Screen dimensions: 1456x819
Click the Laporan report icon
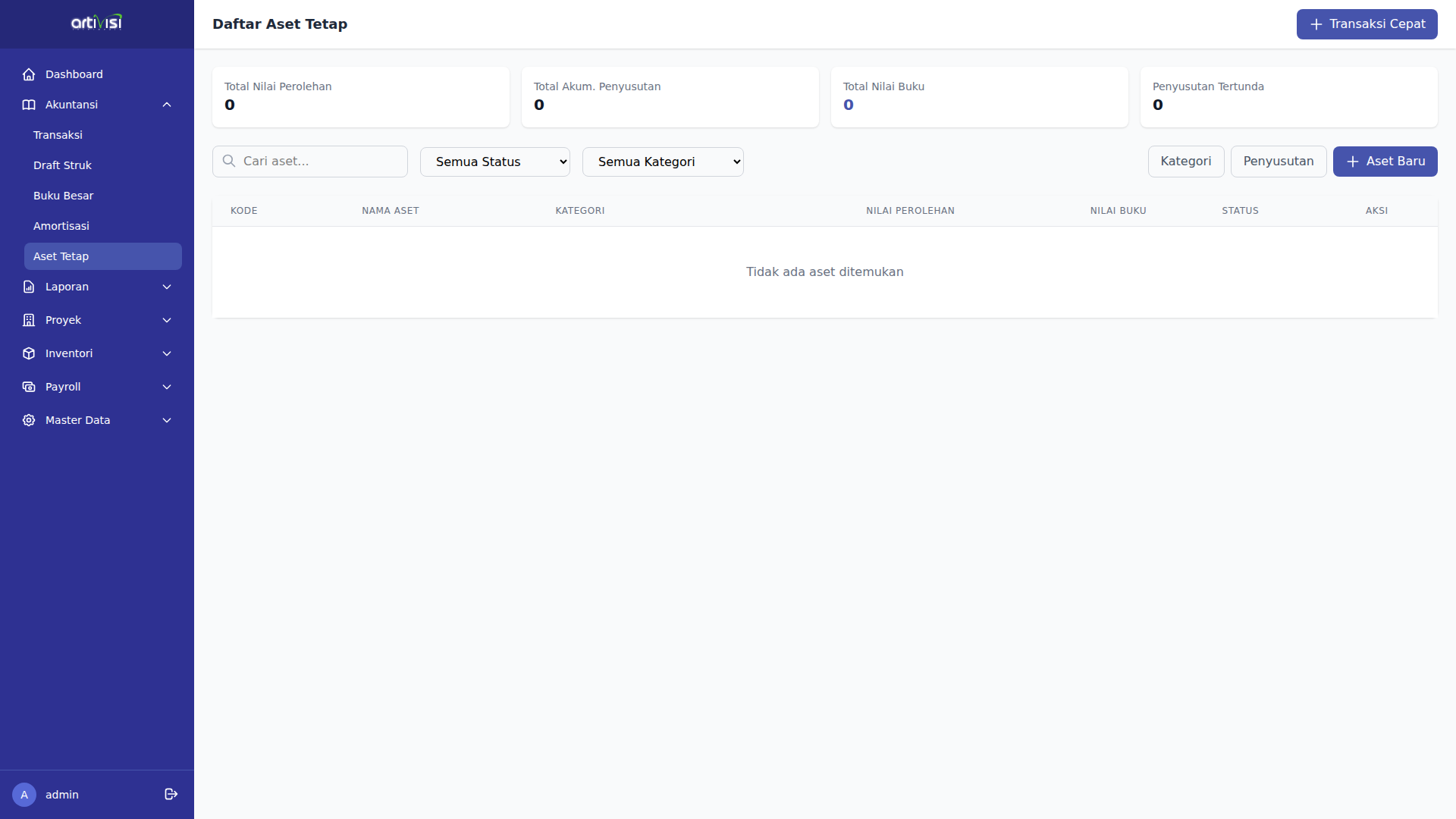coord(29,287)
